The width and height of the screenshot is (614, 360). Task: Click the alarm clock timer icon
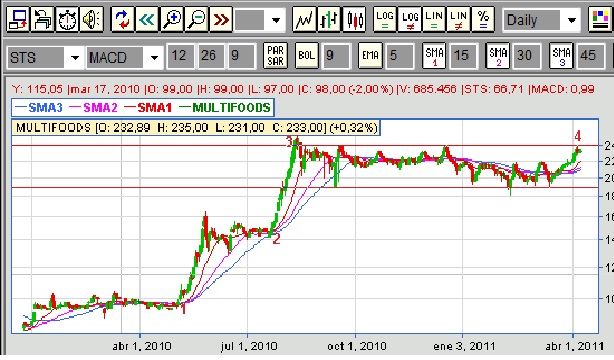point(67,18)
